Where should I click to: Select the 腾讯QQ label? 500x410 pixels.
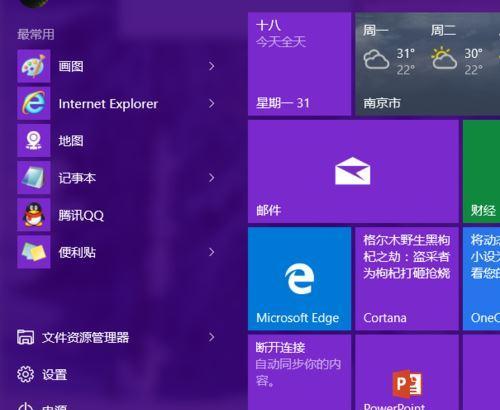(81, 215)
